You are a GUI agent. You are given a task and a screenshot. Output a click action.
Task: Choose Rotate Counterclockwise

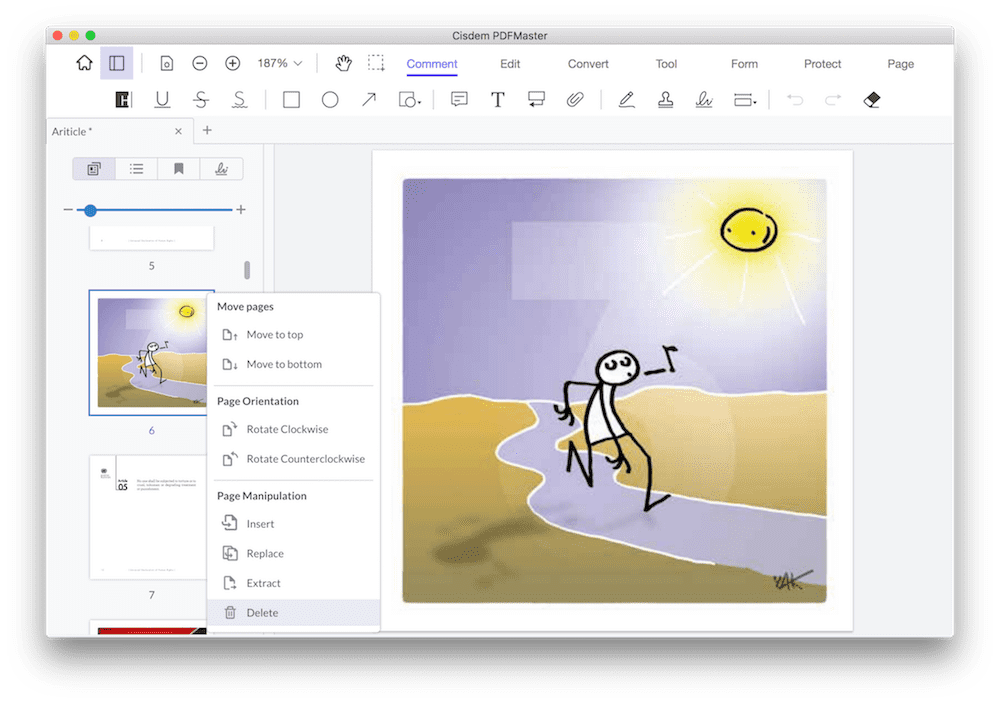(x=293, y=459)
